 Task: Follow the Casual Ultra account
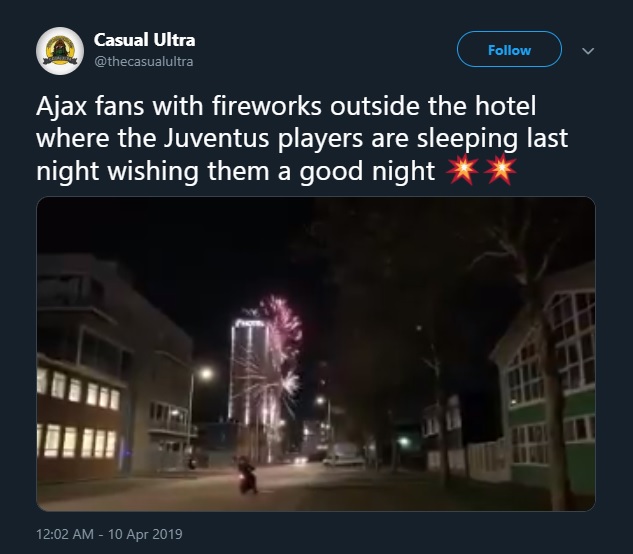coord(509,49)
